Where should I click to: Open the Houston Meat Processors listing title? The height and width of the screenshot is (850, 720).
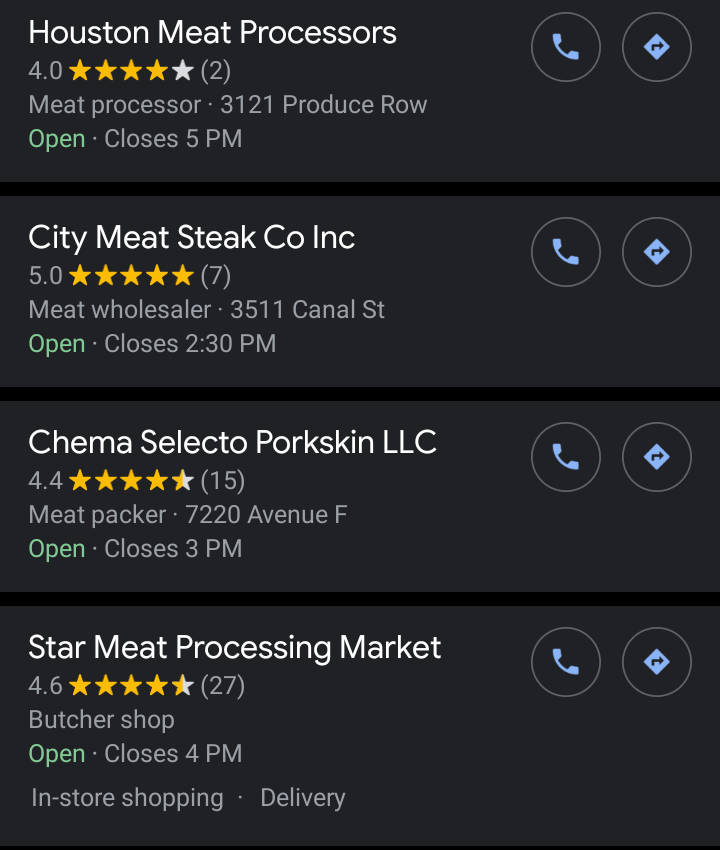pos(212,33)
